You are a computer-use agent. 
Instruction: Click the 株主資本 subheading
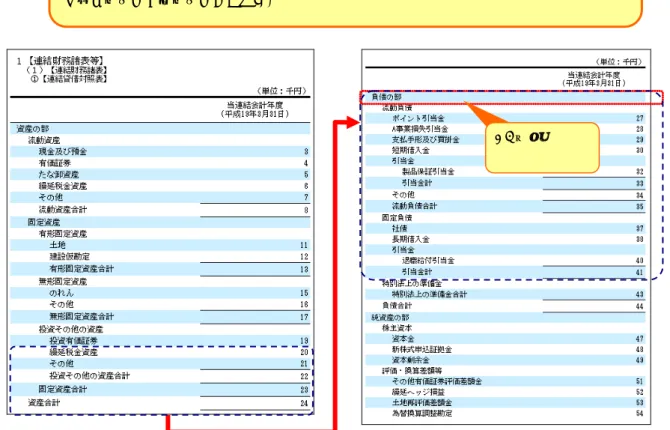(x=397, y=328)
